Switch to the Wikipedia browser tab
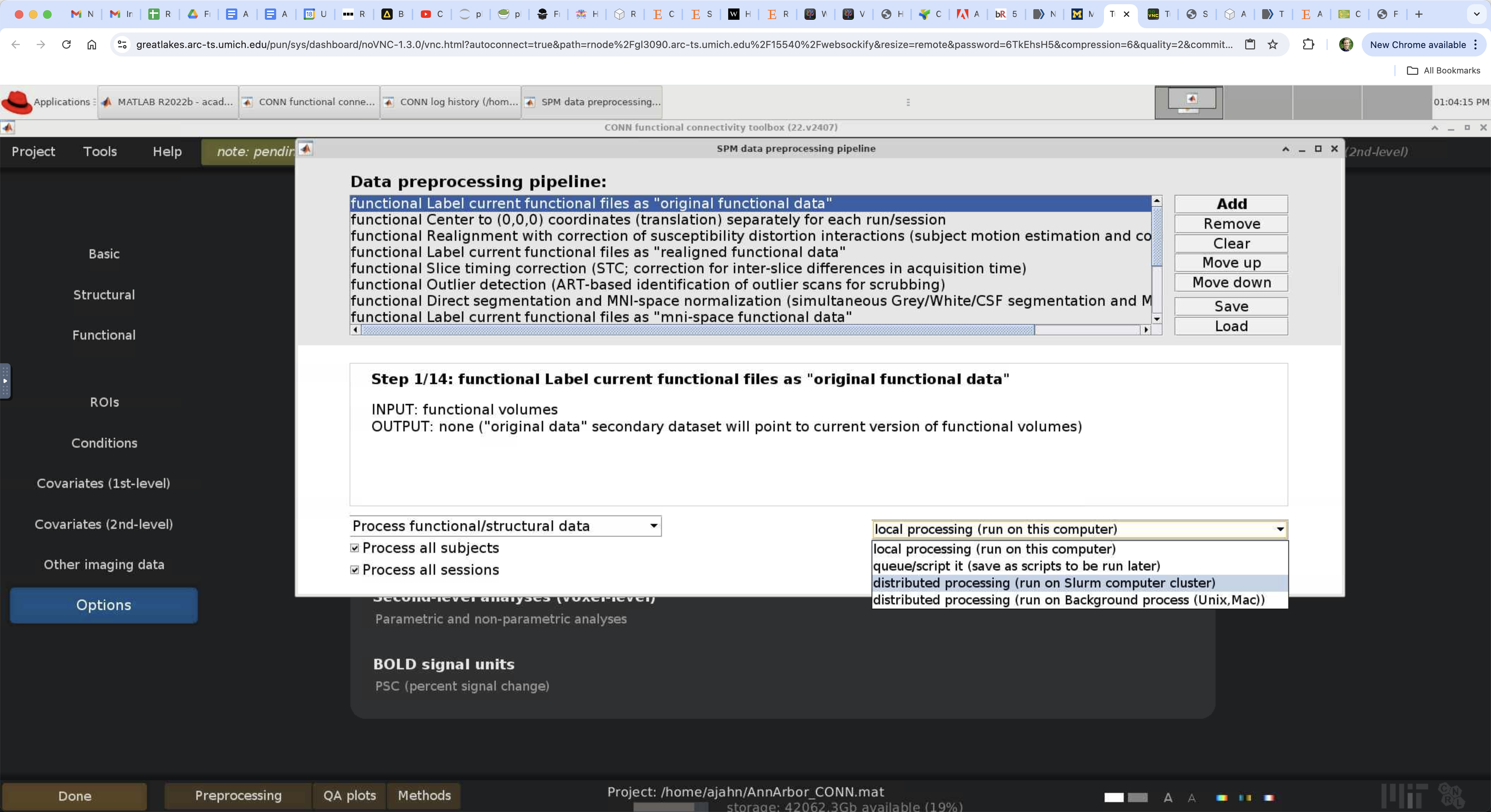The image size is (1491, 812). point(739,14)
